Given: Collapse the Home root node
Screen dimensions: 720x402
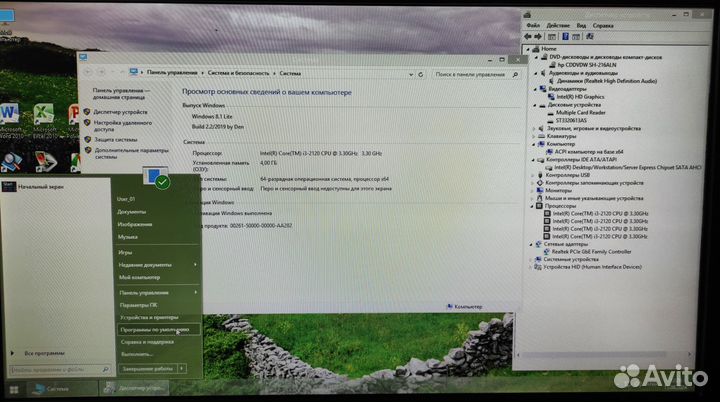Looking at the screenshot, I should (x=528, y=49).
